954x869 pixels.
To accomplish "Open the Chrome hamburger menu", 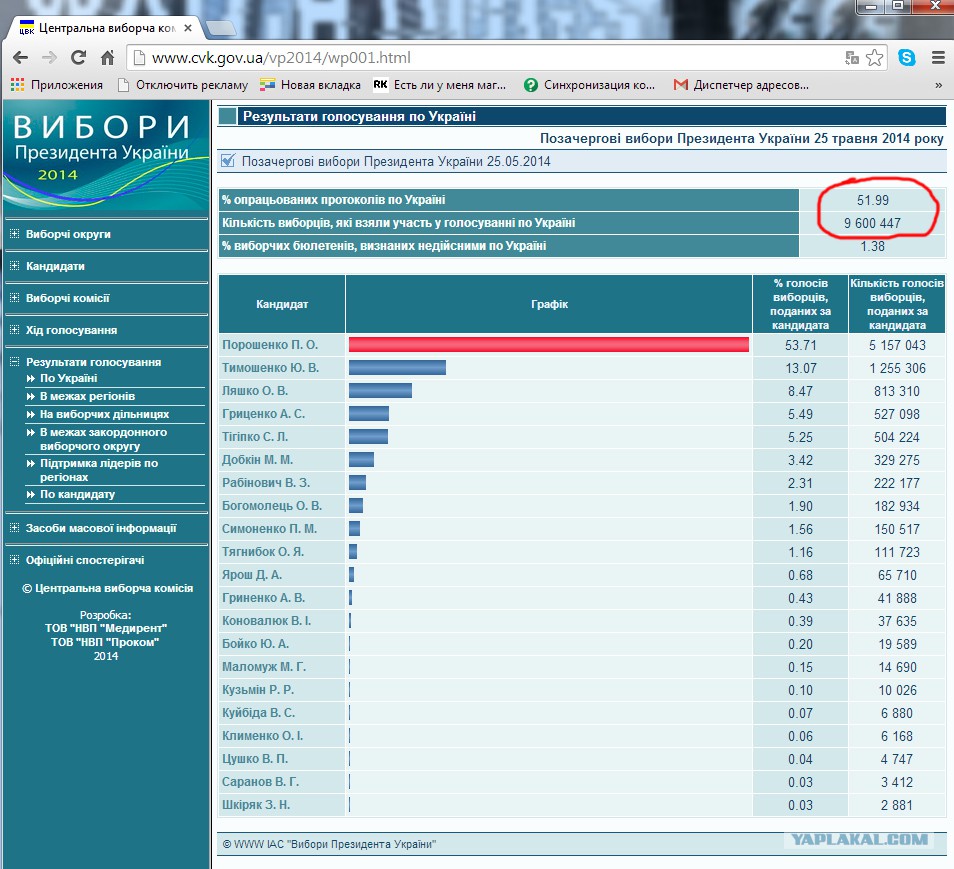I will [x=938, y=58].
